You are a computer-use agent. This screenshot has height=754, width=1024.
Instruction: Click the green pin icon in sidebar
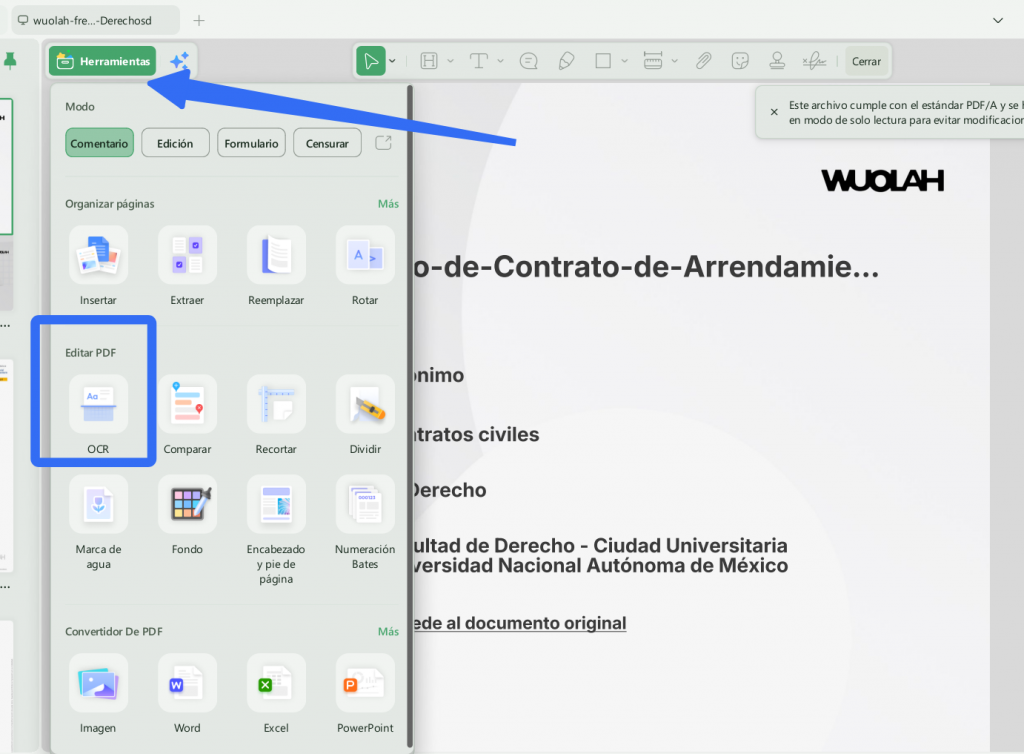(x=10, y=61)
